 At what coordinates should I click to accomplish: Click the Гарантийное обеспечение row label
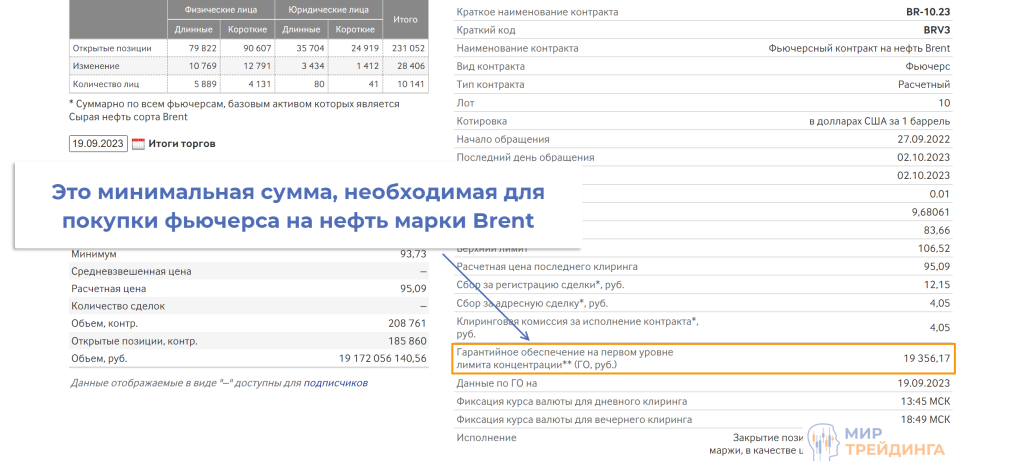(x=564, y=358)
